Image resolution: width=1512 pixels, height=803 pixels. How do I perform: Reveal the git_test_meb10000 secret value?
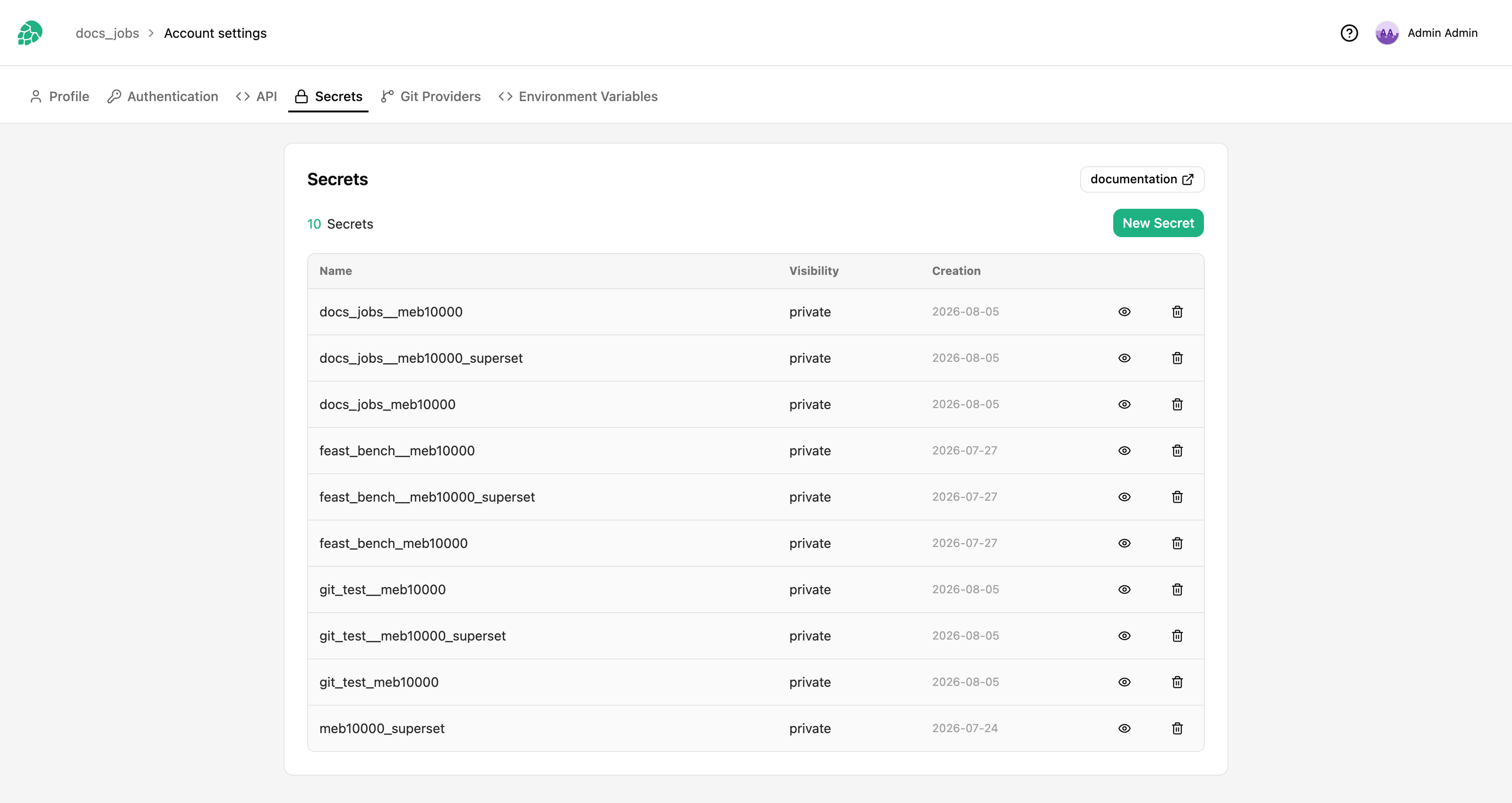tap(1124, 682)
